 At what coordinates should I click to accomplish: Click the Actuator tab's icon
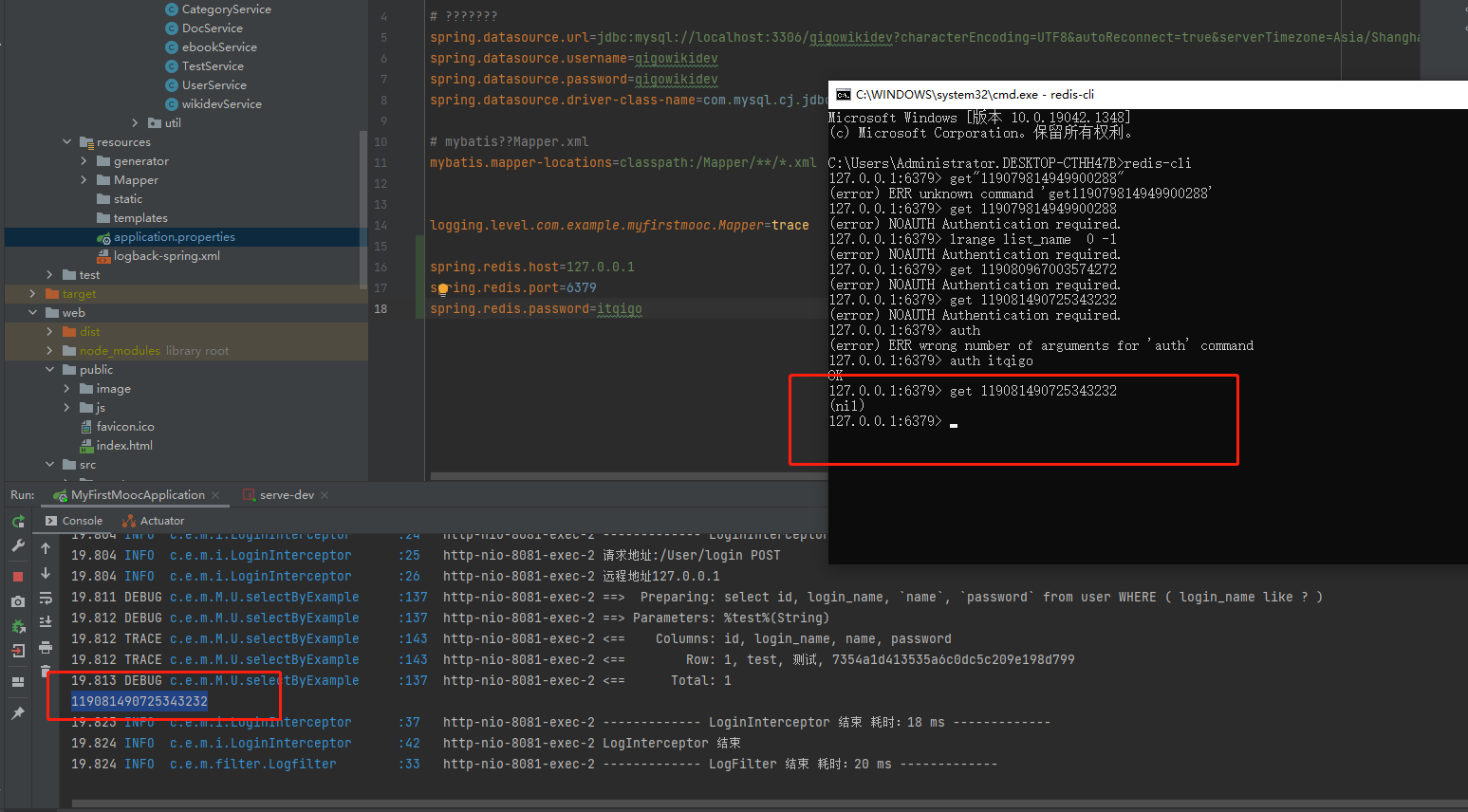tap(129, 521)
